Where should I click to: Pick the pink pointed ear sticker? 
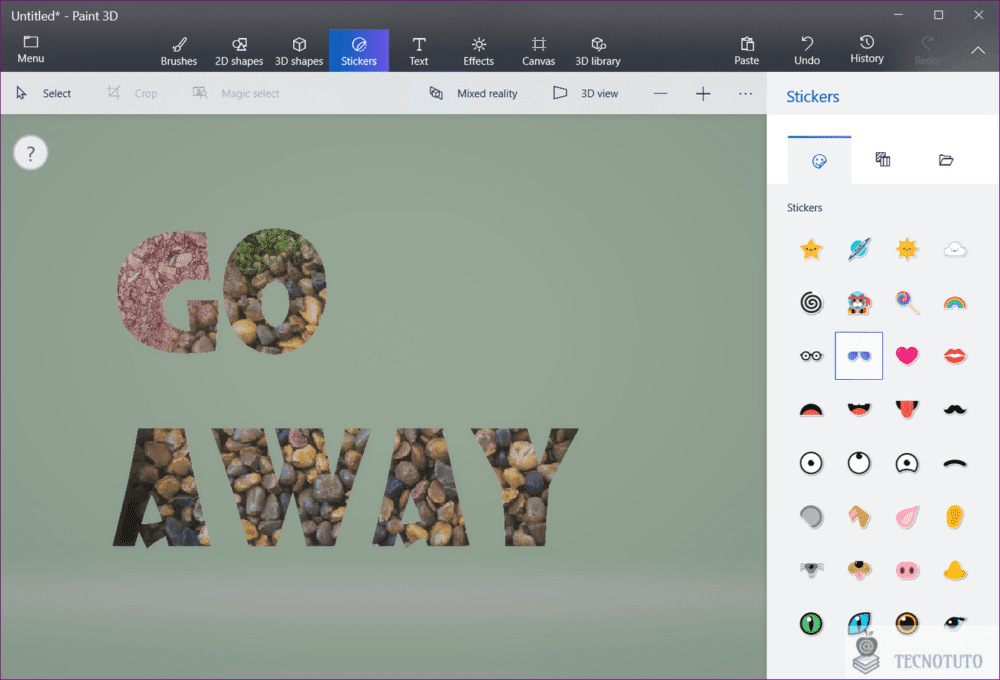click(907, 517)
